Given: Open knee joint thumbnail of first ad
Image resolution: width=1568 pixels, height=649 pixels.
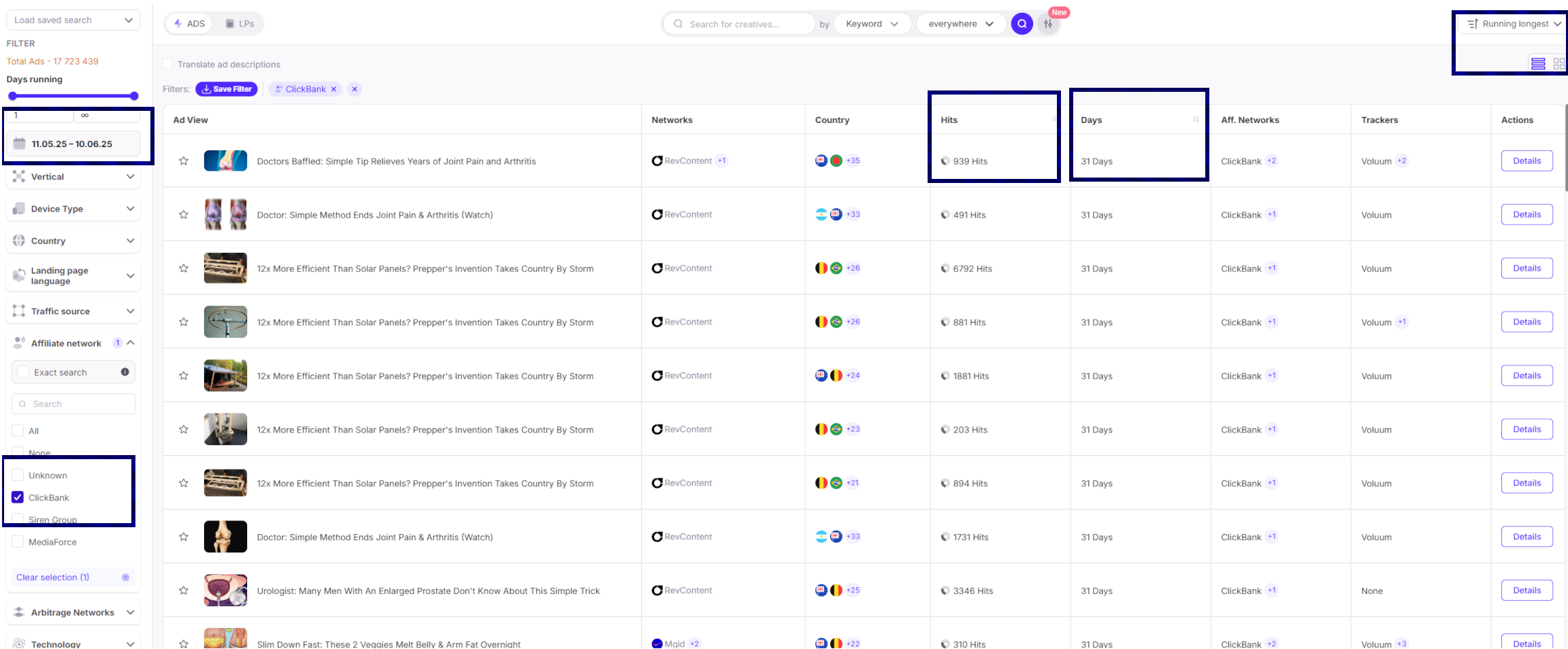Looking at the screenshot, I should 225,161.
